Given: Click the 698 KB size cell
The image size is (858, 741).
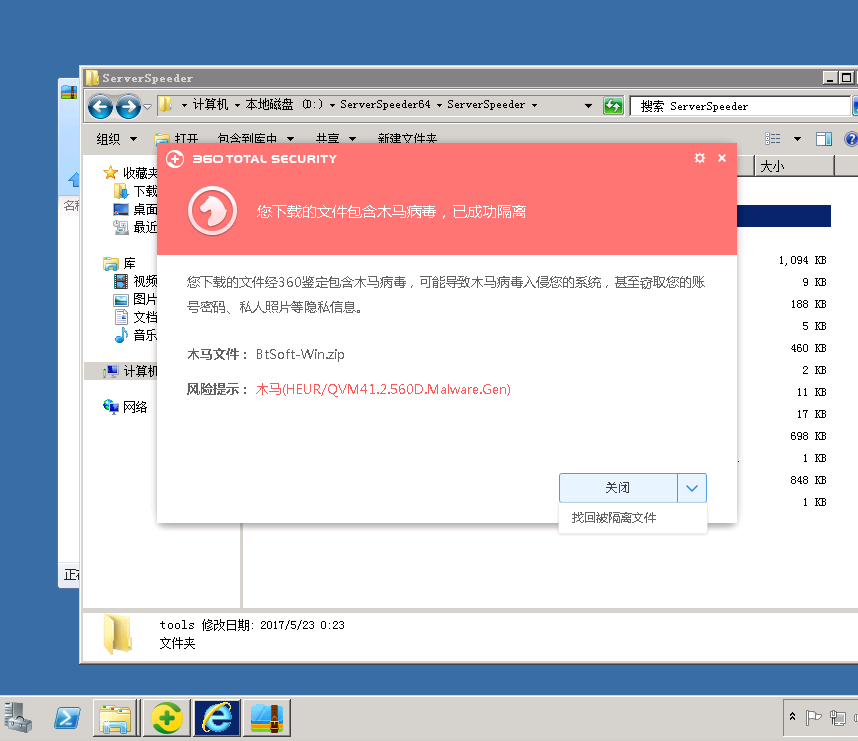Looking at the screenshot, I should (x=808, y=436).
